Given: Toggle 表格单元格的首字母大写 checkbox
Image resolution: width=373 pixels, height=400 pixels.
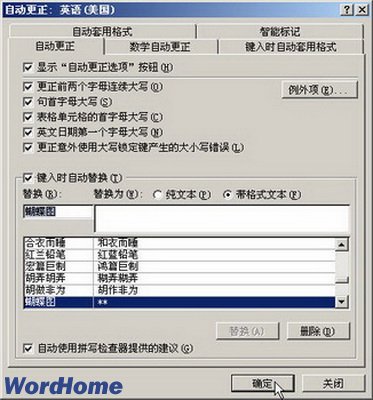Looking at the screenshot, I should (x=27, y=117).
